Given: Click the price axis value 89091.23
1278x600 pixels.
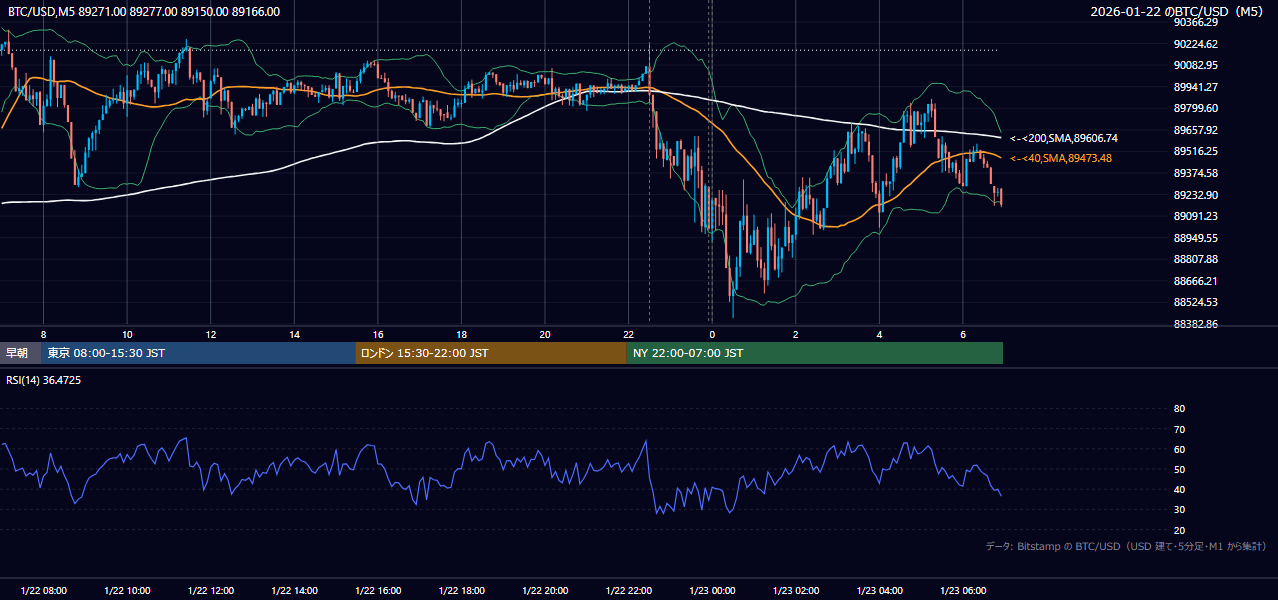Looking at the screenshot, I should [1195, 216].
